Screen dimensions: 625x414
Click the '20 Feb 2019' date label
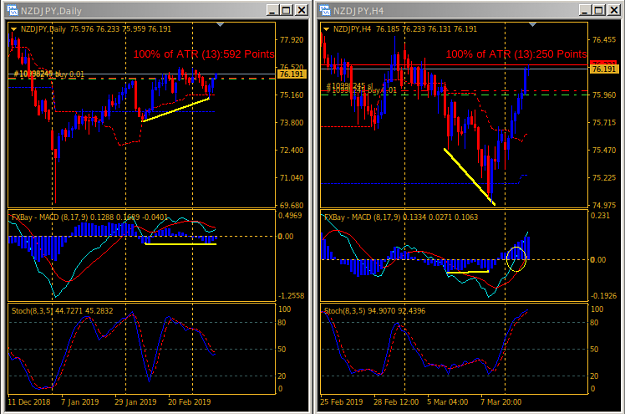189,402
